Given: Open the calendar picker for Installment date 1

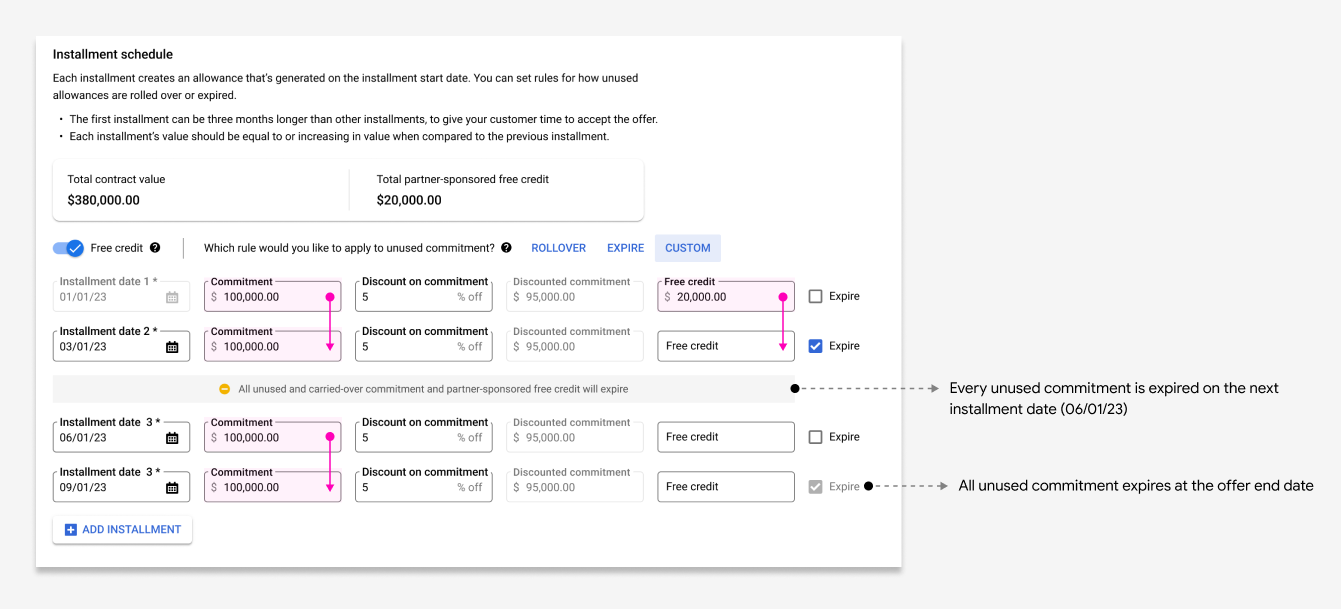Looking at the screenshot, I should click(x=171, y=295).
